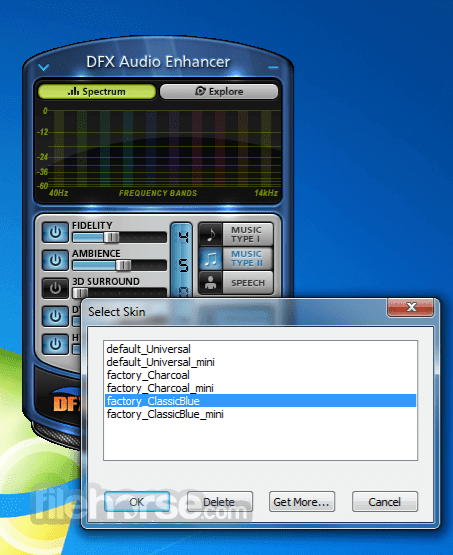
Task: Minimize the DFX Audio Enhancer window
Action: tap(273, 67)
